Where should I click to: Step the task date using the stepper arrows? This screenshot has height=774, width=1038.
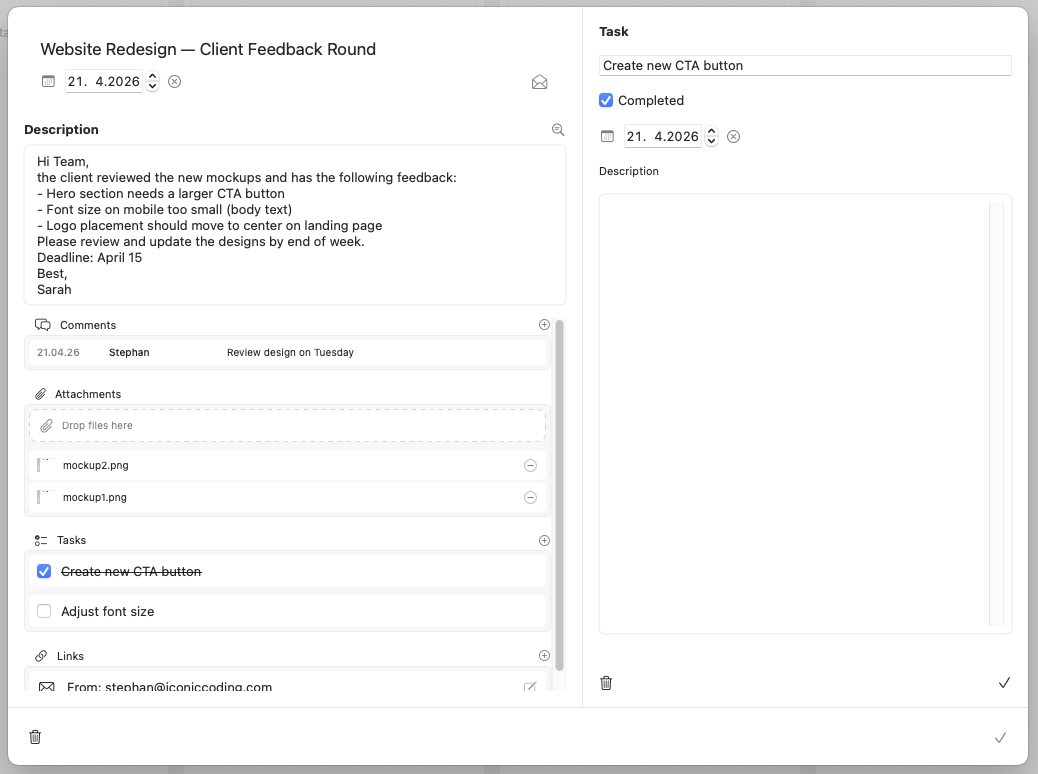coord(711,137)
